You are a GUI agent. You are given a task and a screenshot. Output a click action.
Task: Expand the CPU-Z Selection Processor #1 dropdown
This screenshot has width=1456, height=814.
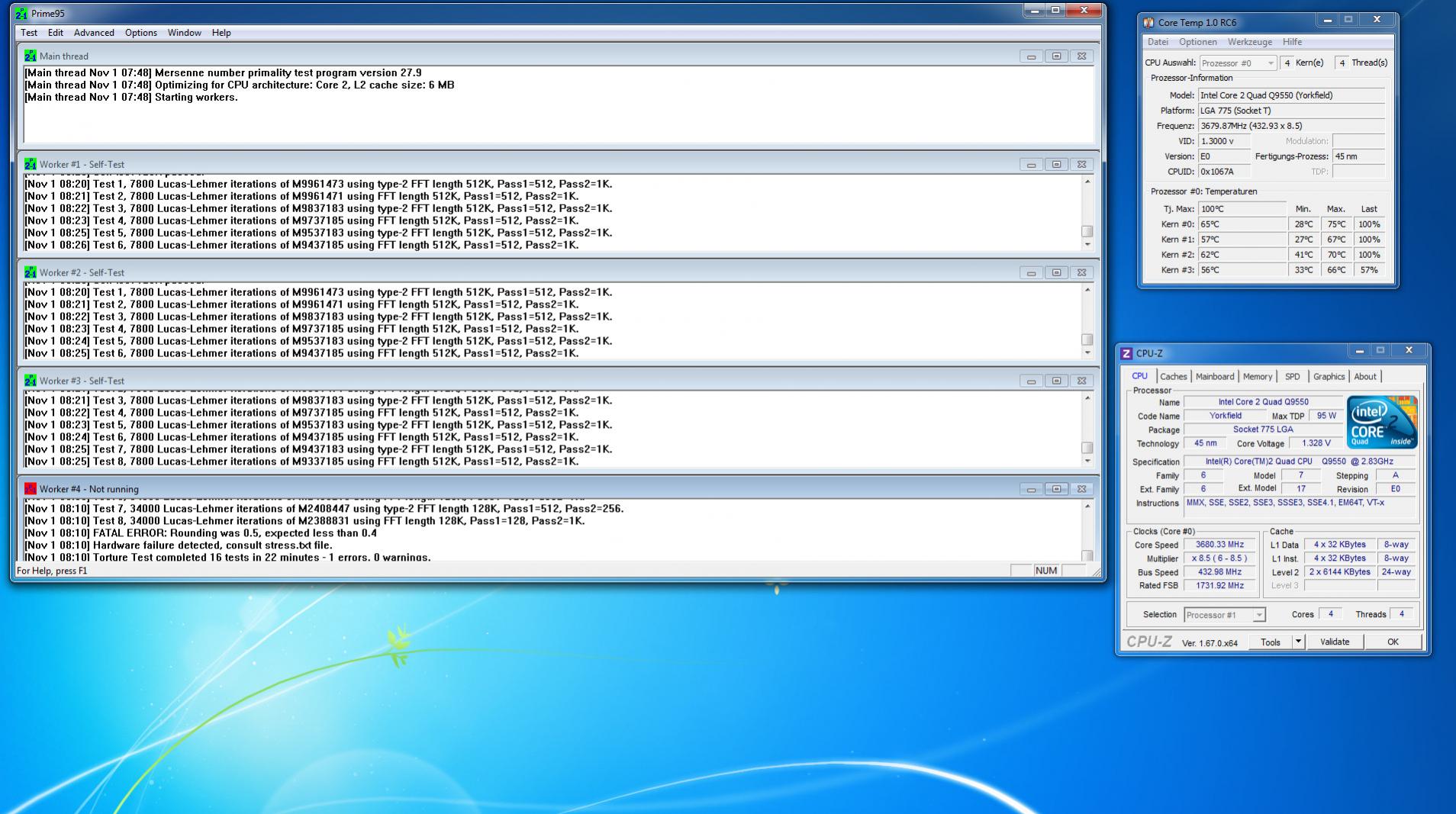point(1258,615)
